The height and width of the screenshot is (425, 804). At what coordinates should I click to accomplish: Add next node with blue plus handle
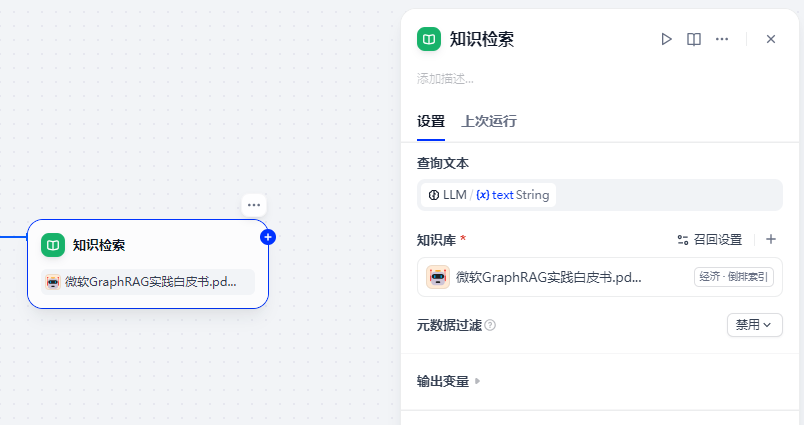268,237
